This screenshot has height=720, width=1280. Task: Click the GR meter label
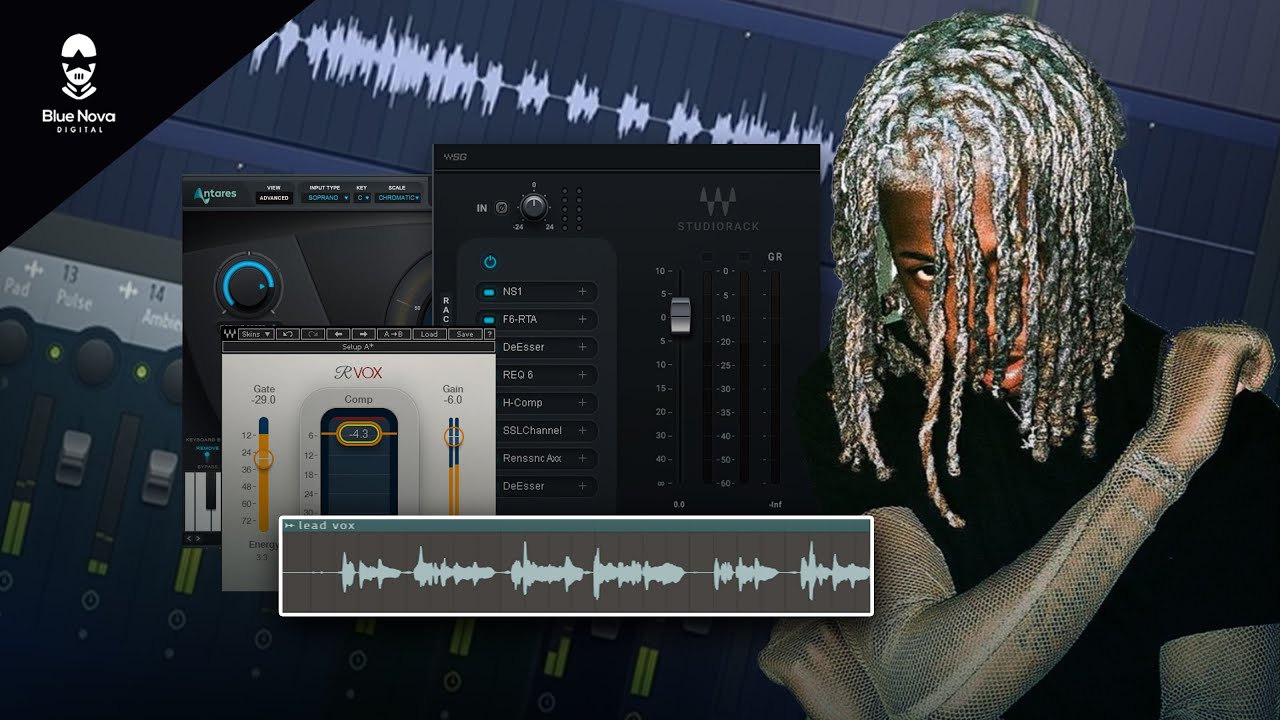point(775,257)
